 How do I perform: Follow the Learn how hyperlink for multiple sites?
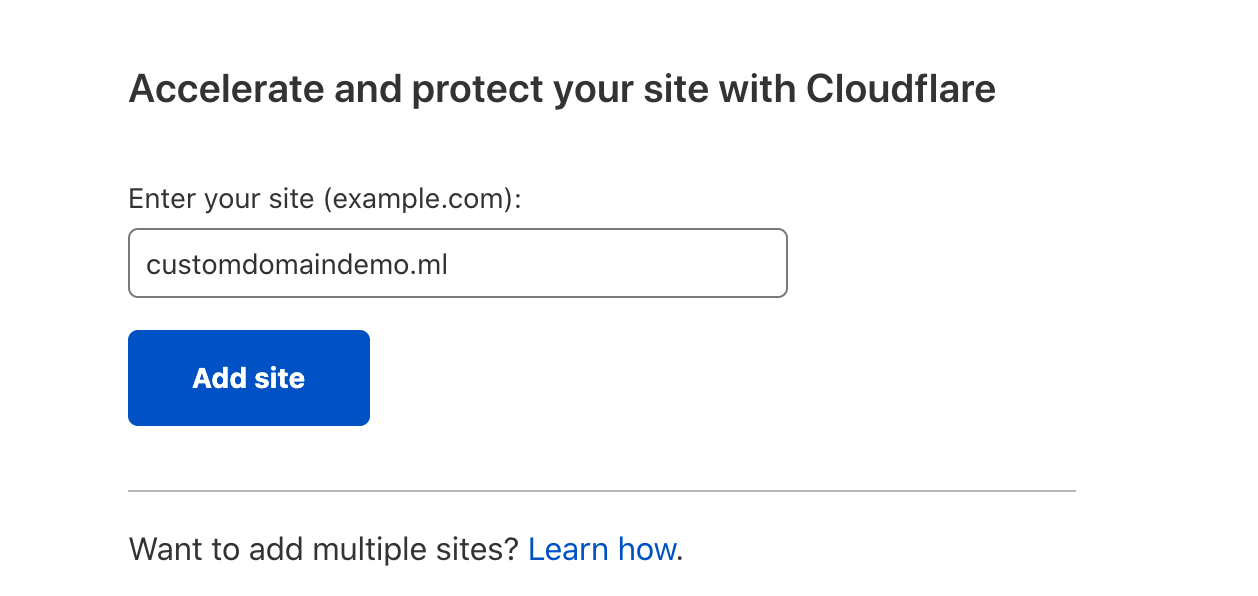602,549
